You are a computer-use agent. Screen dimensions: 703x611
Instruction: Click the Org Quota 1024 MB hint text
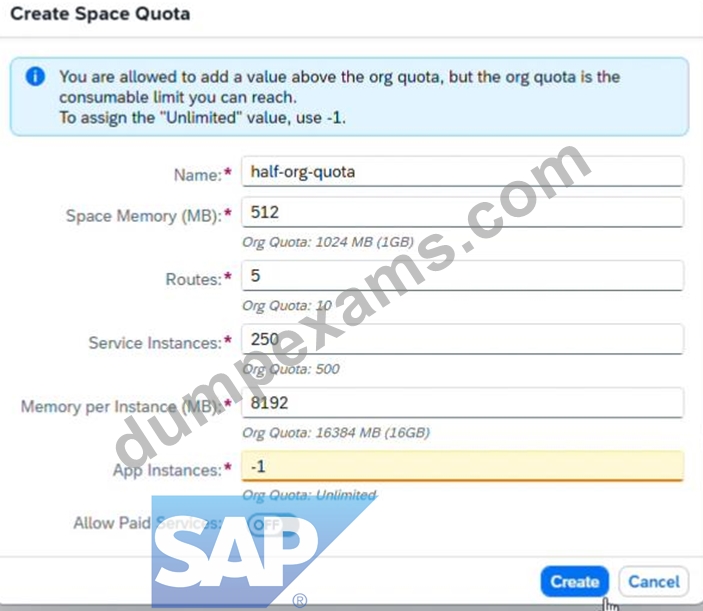(328, 242)
